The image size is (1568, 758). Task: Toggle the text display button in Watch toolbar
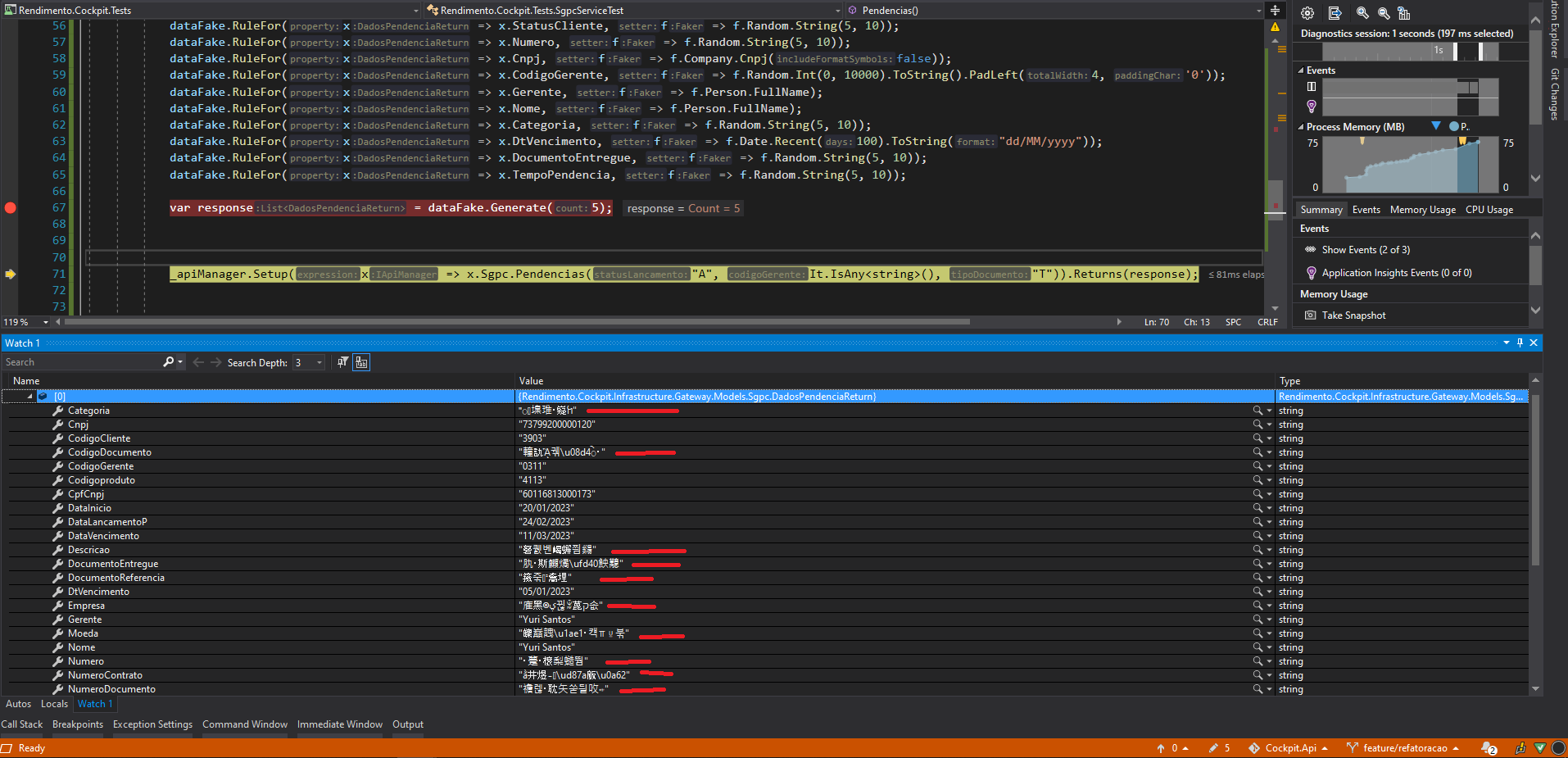[361, 362]
